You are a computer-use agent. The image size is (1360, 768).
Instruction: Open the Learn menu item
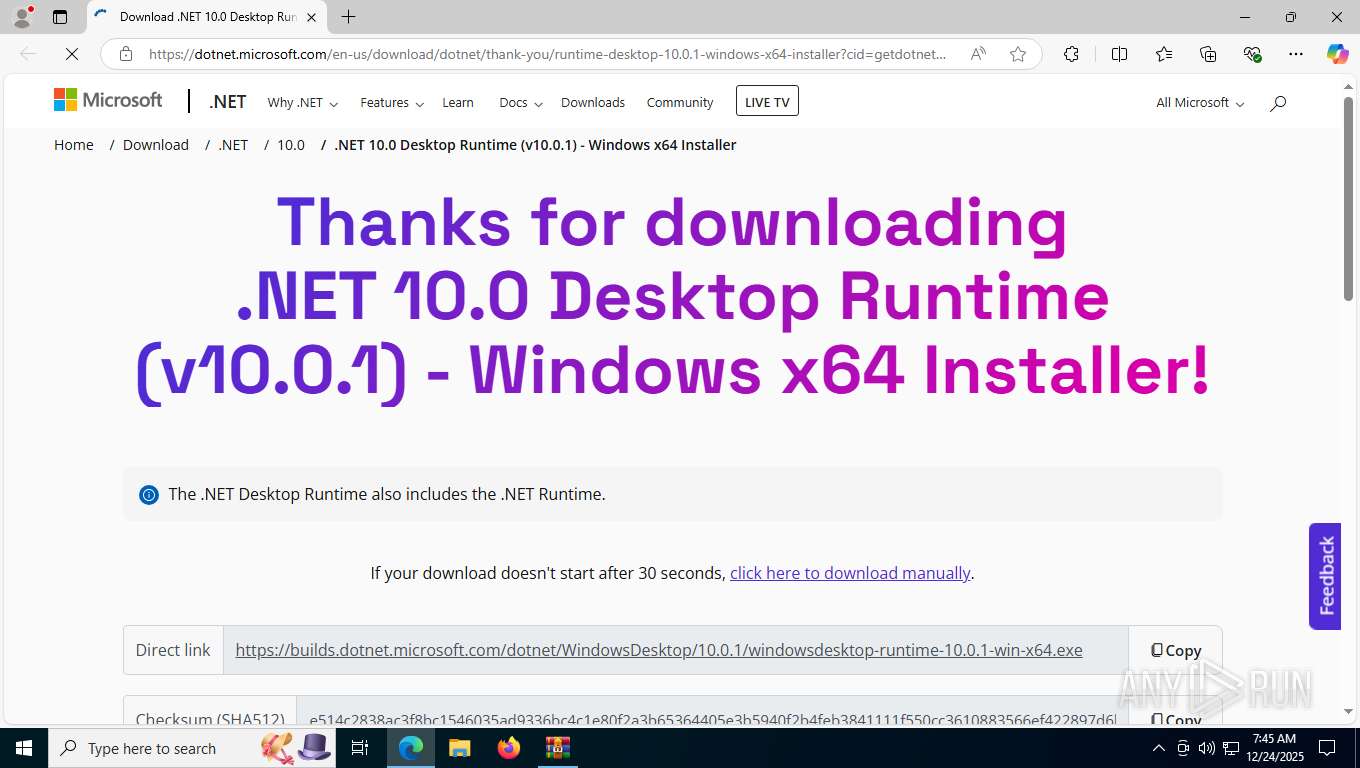point(458,102)
